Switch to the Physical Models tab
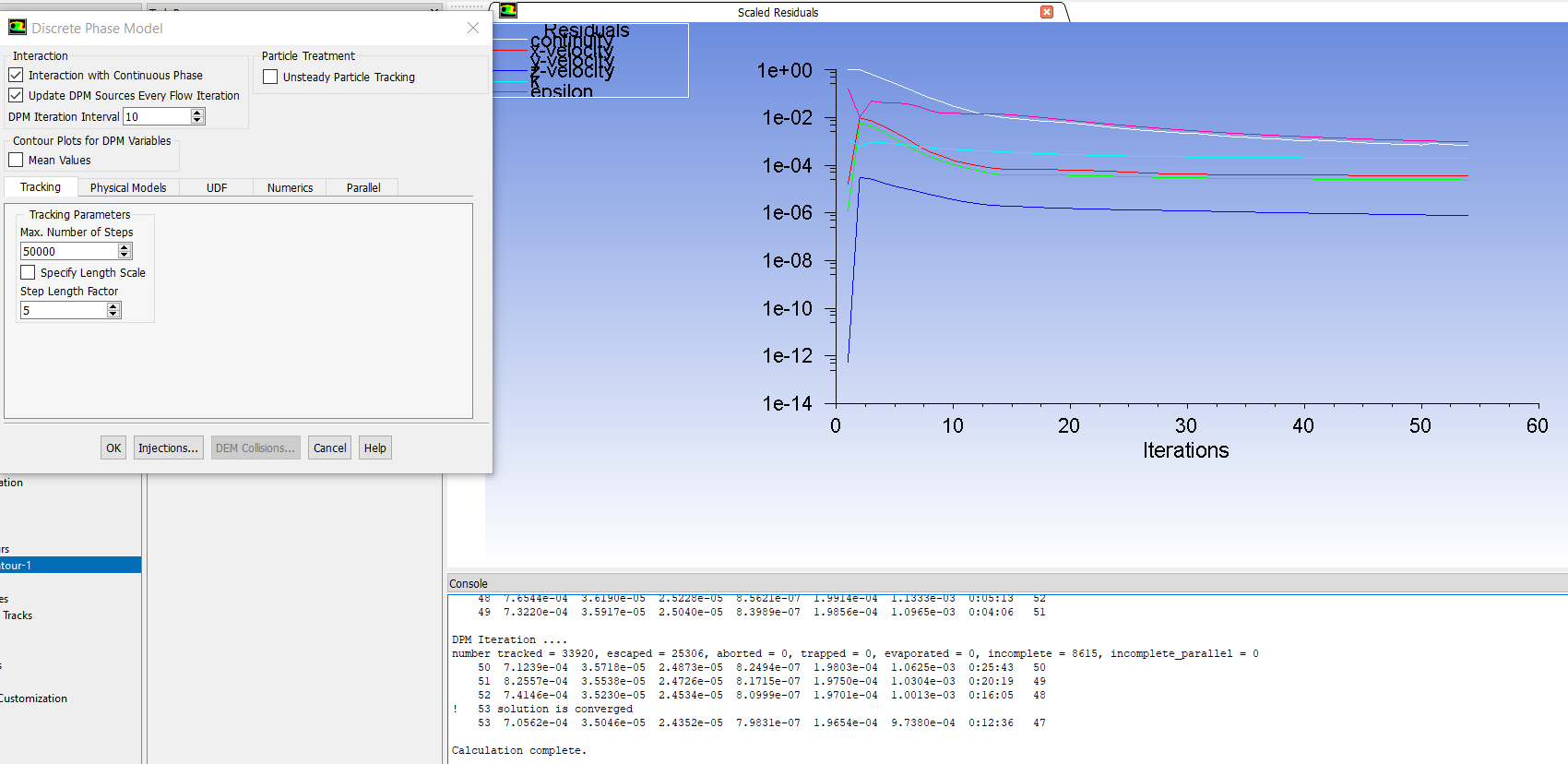 point(128,187)
